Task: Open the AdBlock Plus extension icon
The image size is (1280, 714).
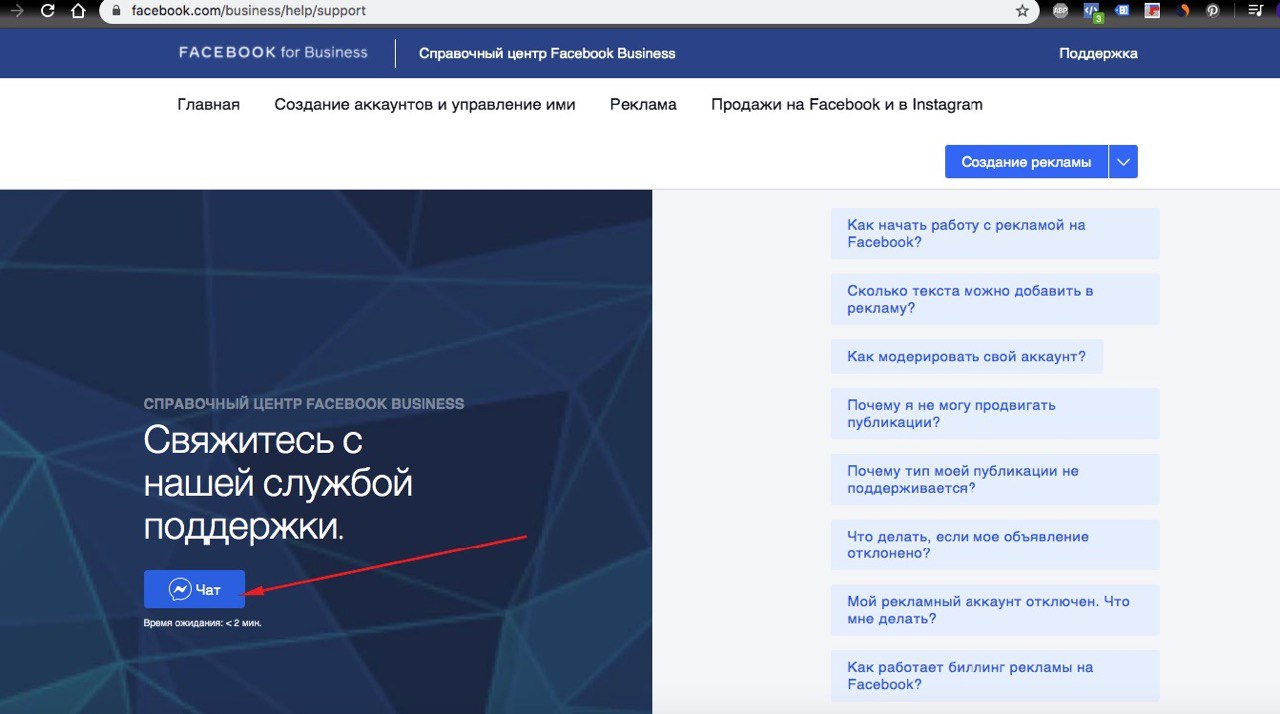Action: pos(1061,11)
